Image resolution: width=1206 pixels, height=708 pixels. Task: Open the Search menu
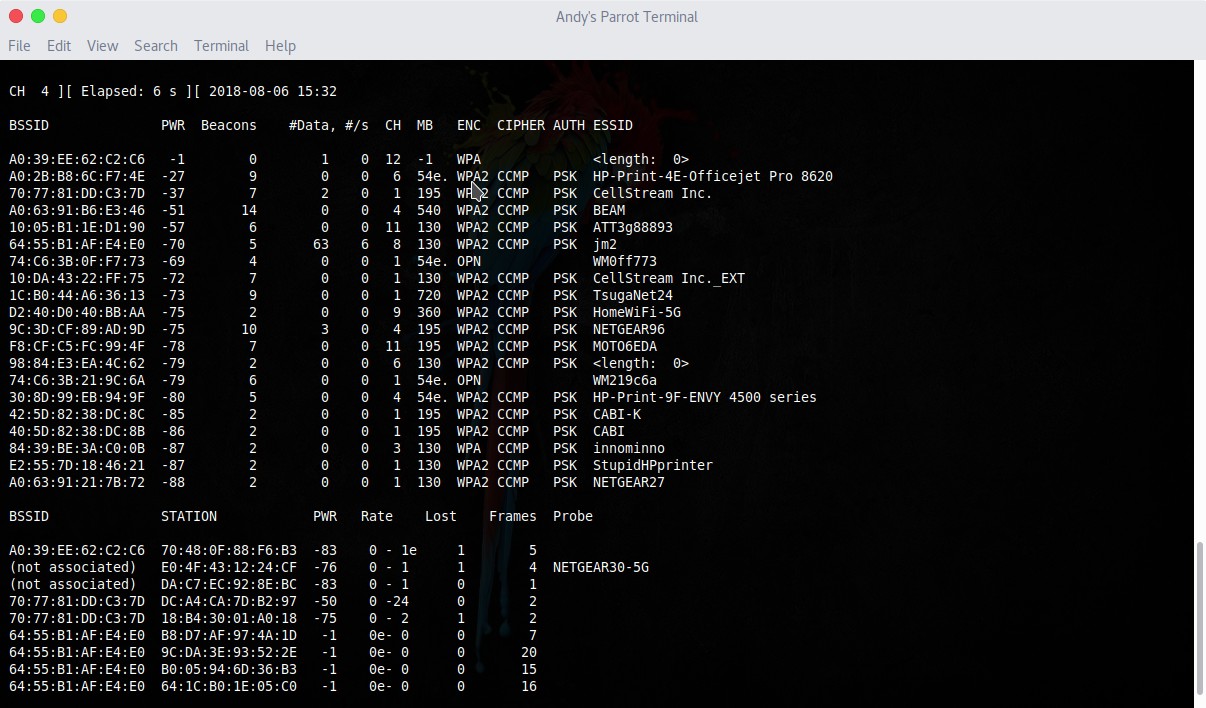pyautogui.click(x=155, y=45)
